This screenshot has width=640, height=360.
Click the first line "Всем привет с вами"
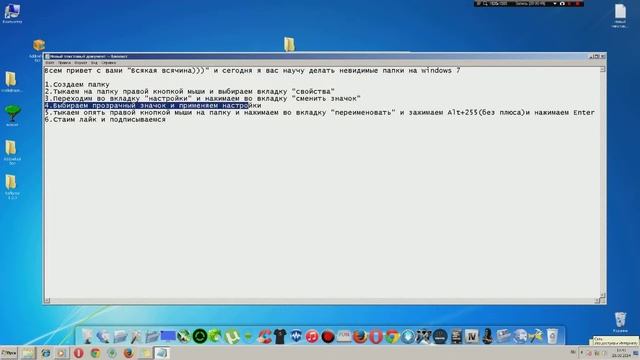pyautogui.click(x=252, y=71)
